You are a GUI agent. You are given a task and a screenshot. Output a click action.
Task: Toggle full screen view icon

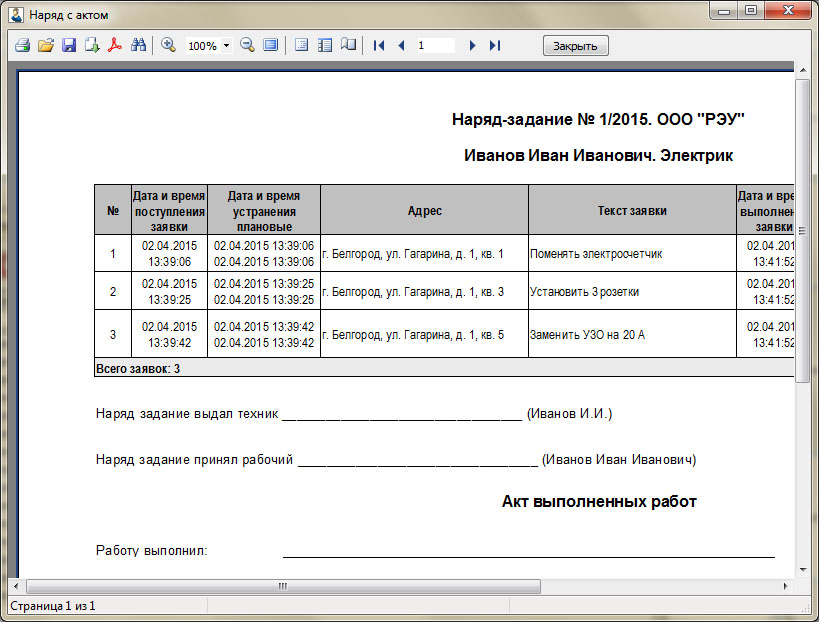(270, 46)
